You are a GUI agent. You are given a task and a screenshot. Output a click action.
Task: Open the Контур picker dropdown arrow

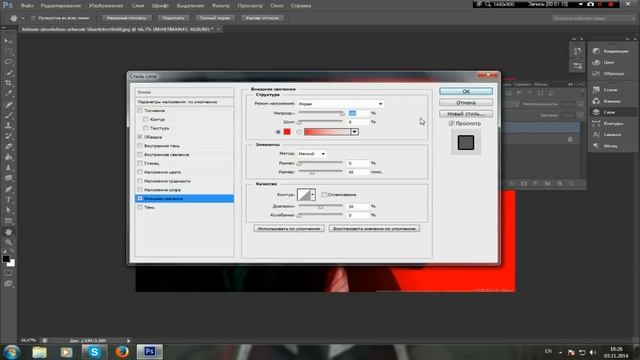(x=313, y=195)
